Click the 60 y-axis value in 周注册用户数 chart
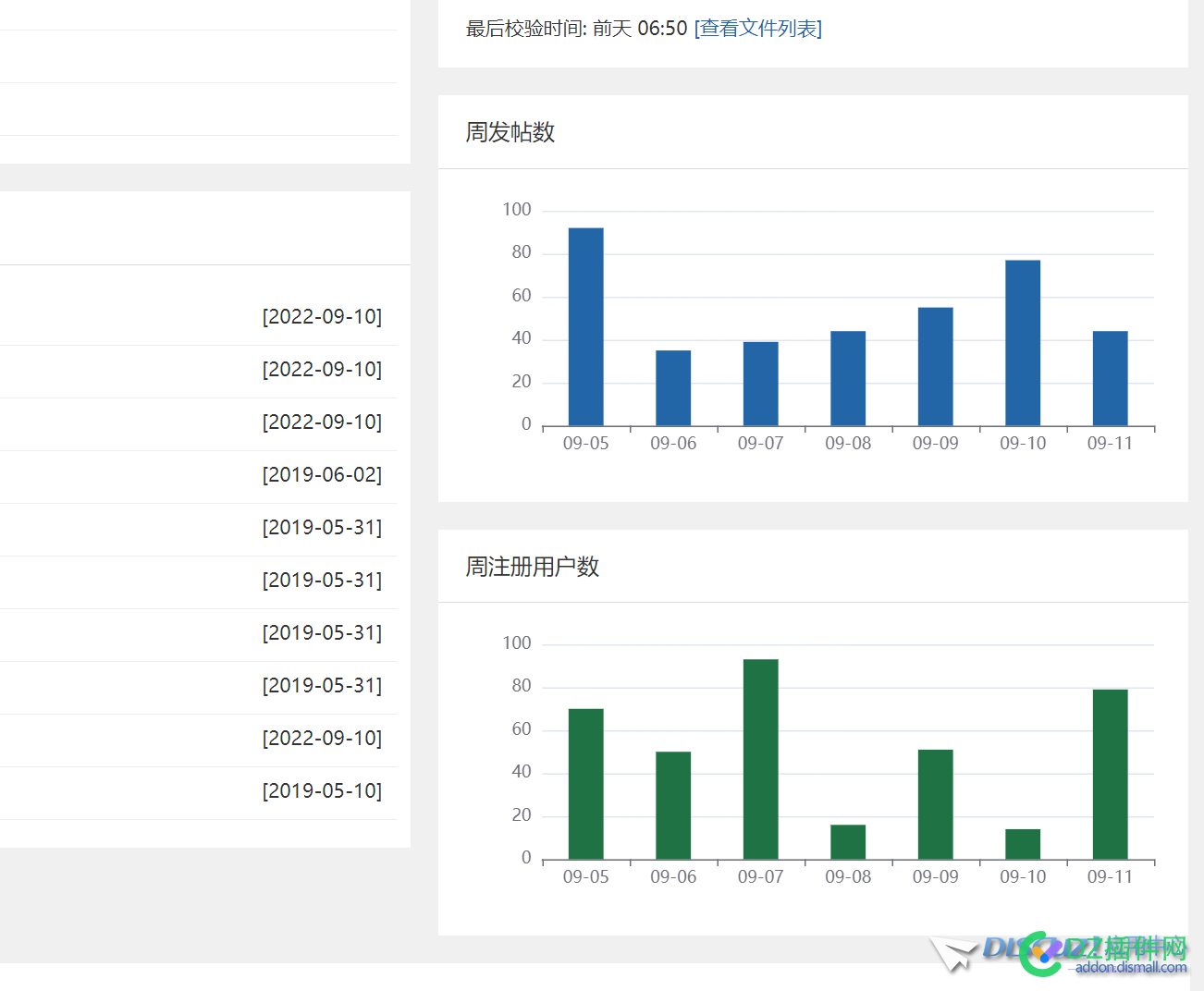Screen dimensions: 1204x991 click(522, 729)
